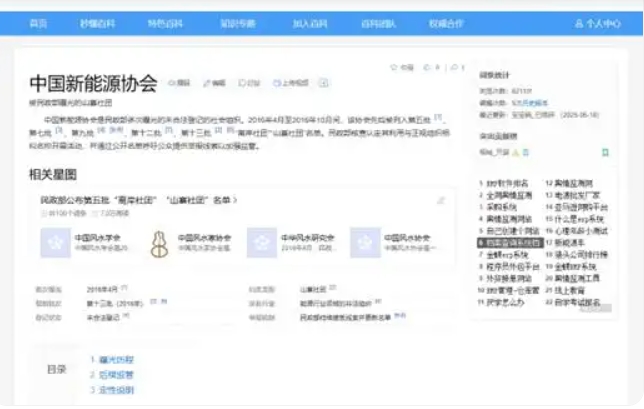Click the comment bubble counter icon
Image resolution: width=644 pixels, height=409 pixels.
pyautogui.click(x=454, y=67)
